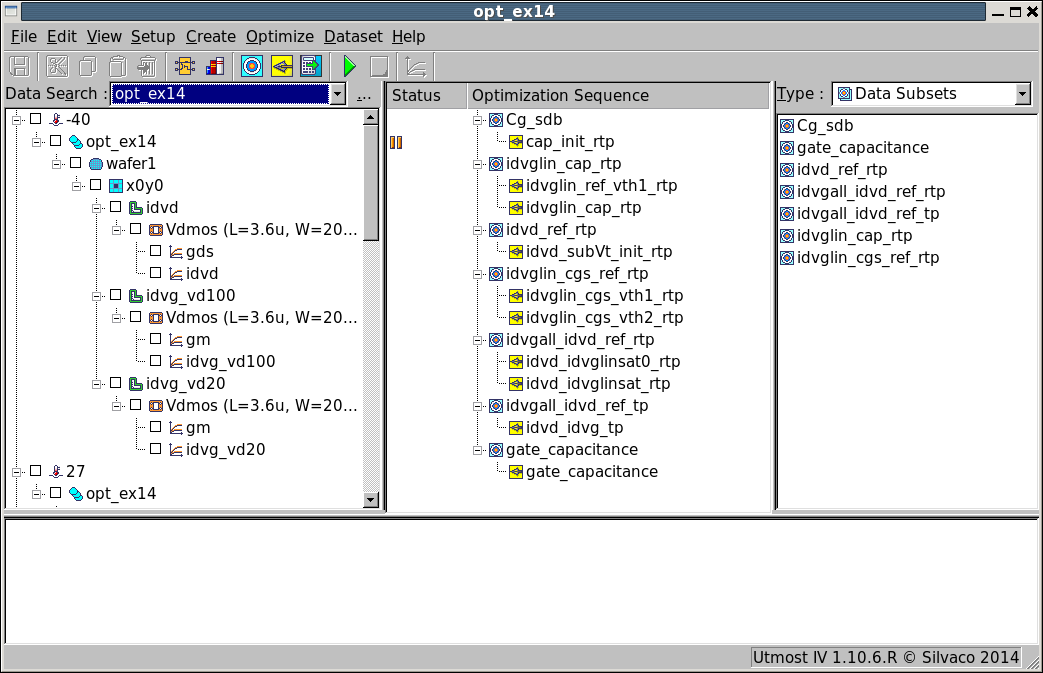Click the Status column header
Screen dimensions: 1043x673
[x=427, y=96]
